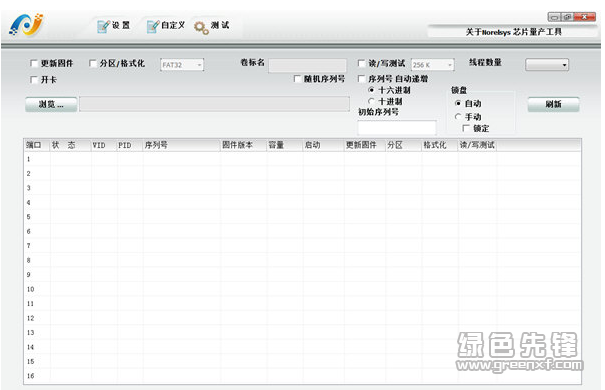Select port row 2

(x=302, y=174)
